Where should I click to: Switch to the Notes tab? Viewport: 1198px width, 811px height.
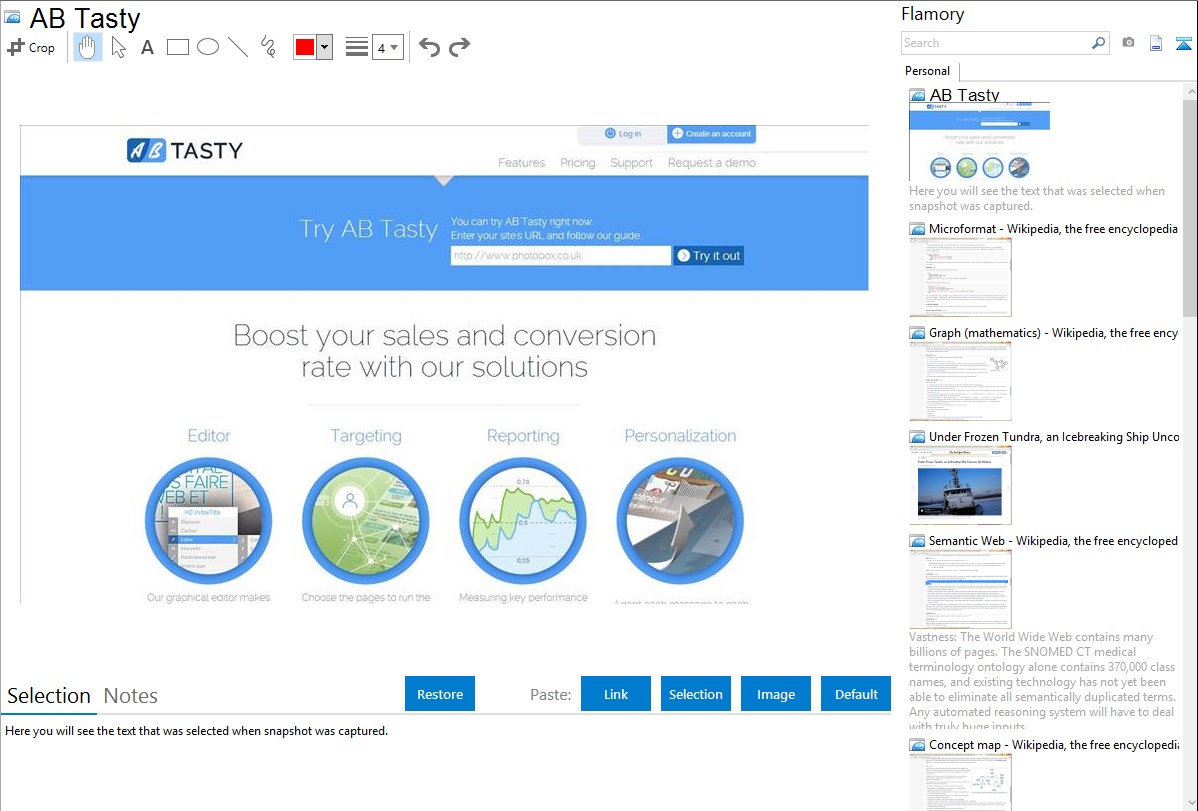click(131, 696)
